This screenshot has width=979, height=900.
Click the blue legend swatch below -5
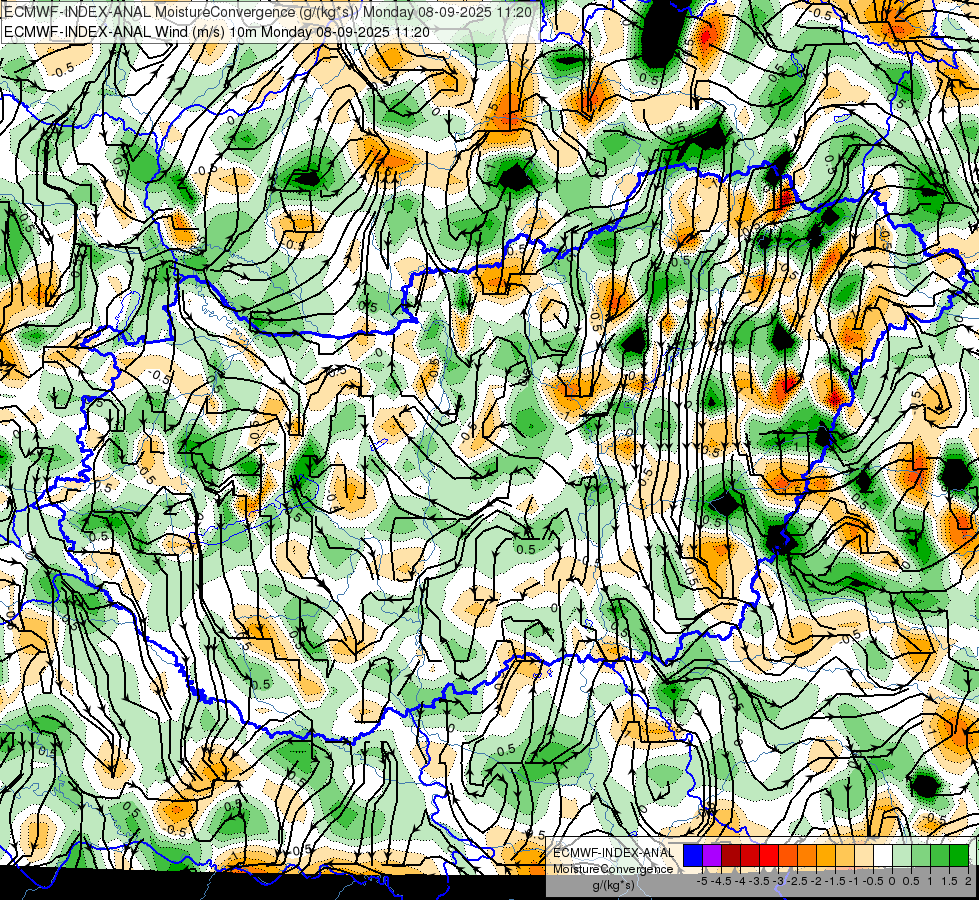[693, 856]
